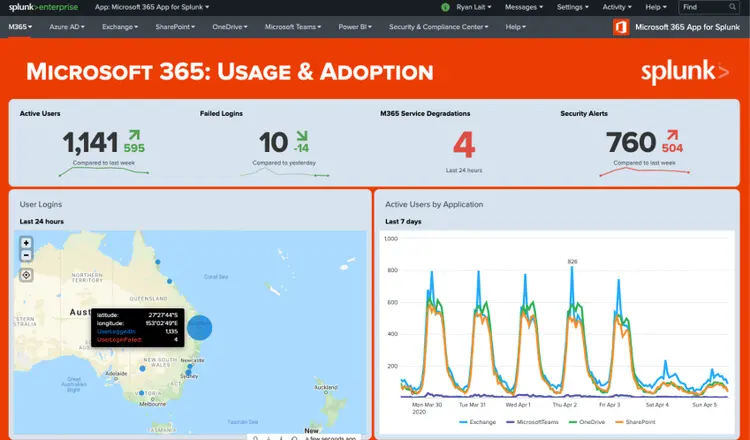750x440 pixels.
Task: Click the Active Users sparkline
Action: [104, 171]
